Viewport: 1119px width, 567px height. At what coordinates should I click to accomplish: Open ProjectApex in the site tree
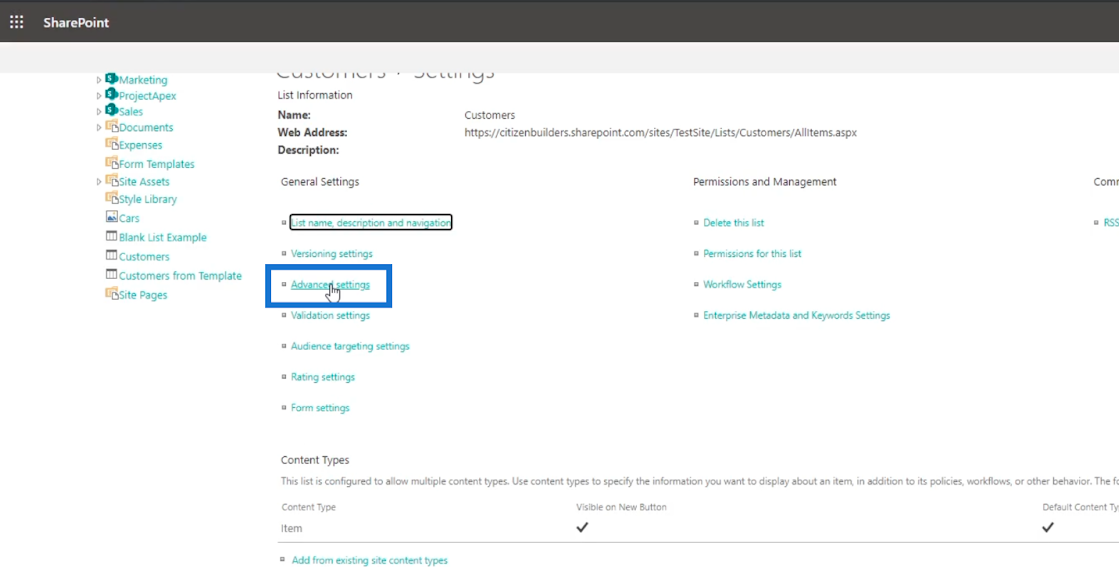point(147,96)
